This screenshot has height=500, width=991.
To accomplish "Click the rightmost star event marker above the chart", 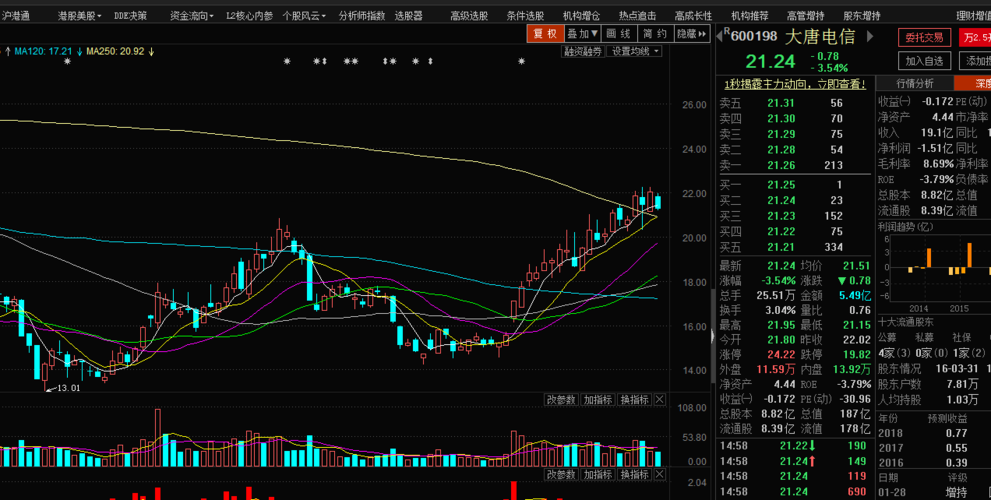I will coord(521,61).
